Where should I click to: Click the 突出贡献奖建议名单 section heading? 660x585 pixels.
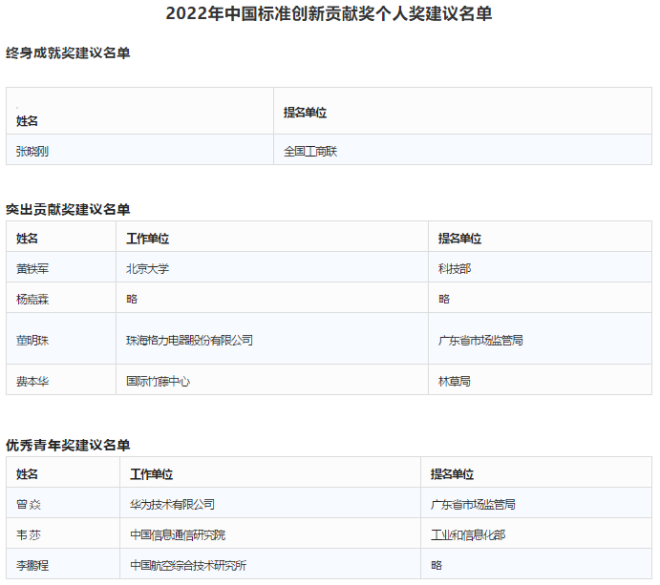click(x=68, y=209)
